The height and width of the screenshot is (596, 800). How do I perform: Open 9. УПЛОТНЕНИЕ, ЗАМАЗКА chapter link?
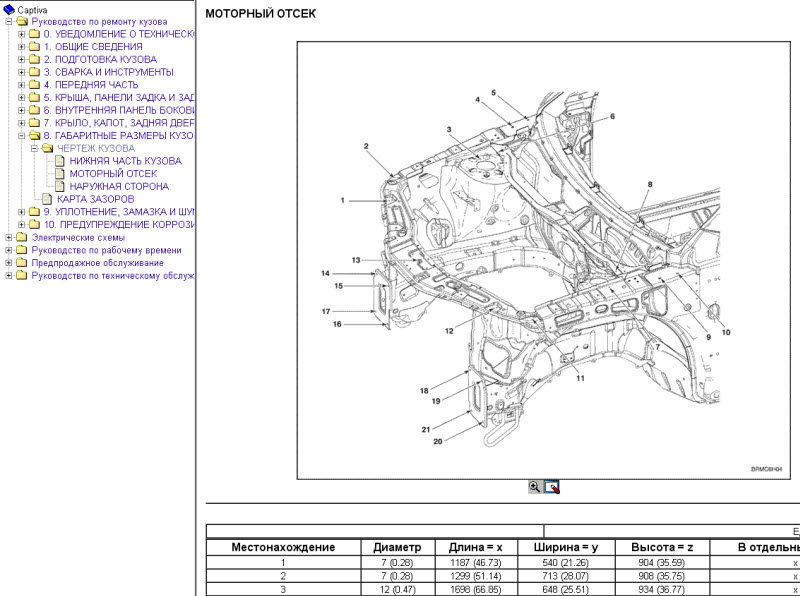coord(118,212)
